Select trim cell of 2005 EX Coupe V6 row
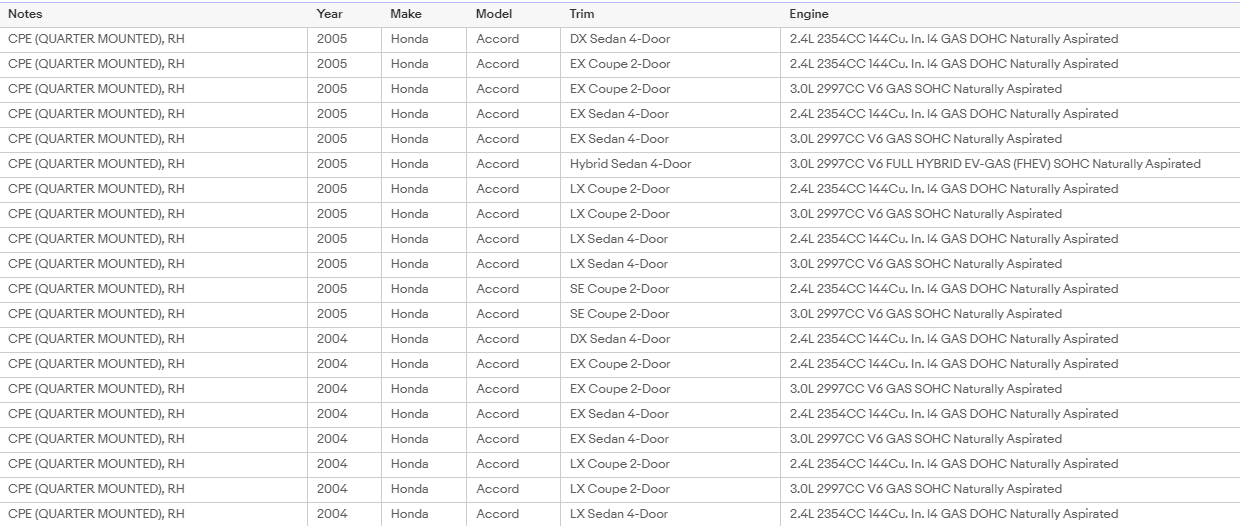The height and width of the screenshot is (526, 1240). [x=671, y=89]
